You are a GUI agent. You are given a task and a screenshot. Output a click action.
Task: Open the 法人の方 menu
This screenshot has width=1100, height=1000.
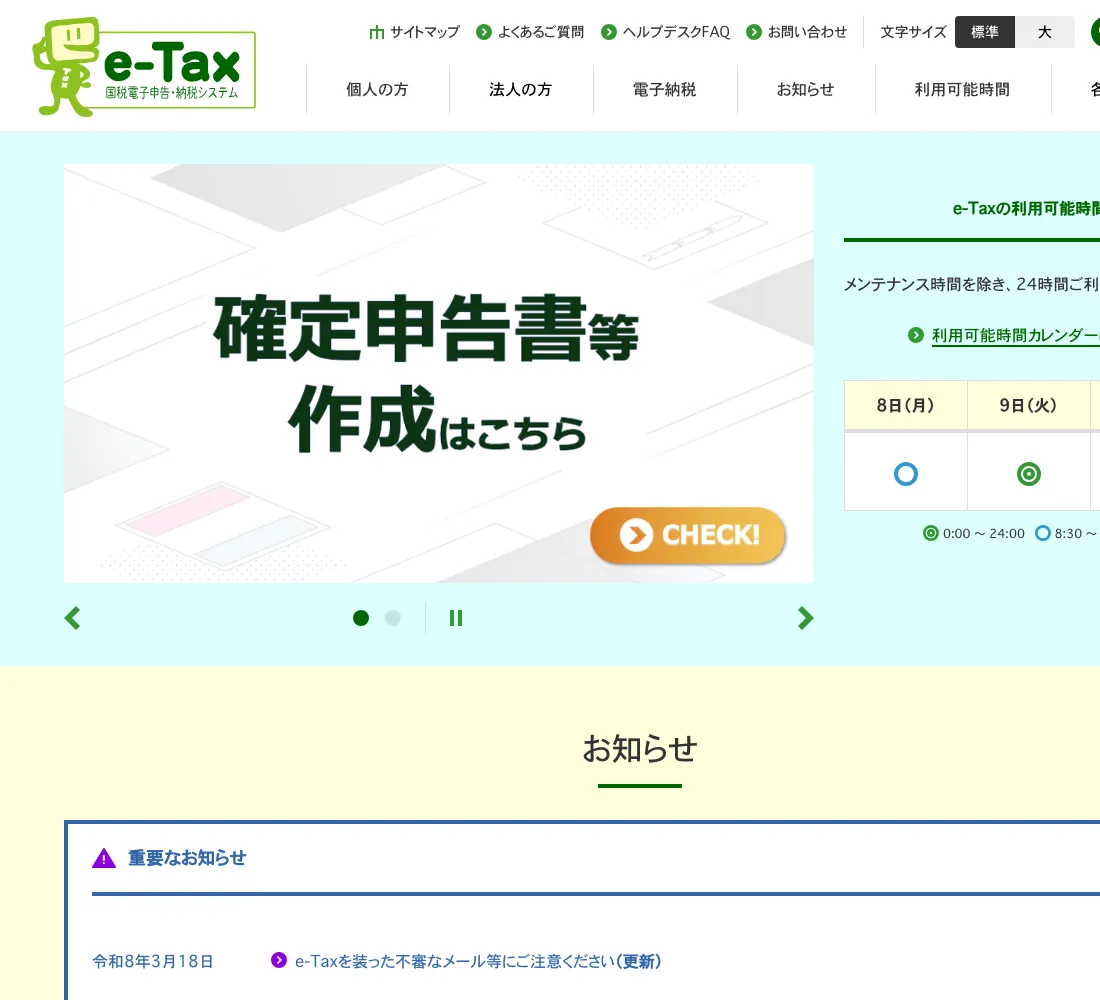point(521,89)
